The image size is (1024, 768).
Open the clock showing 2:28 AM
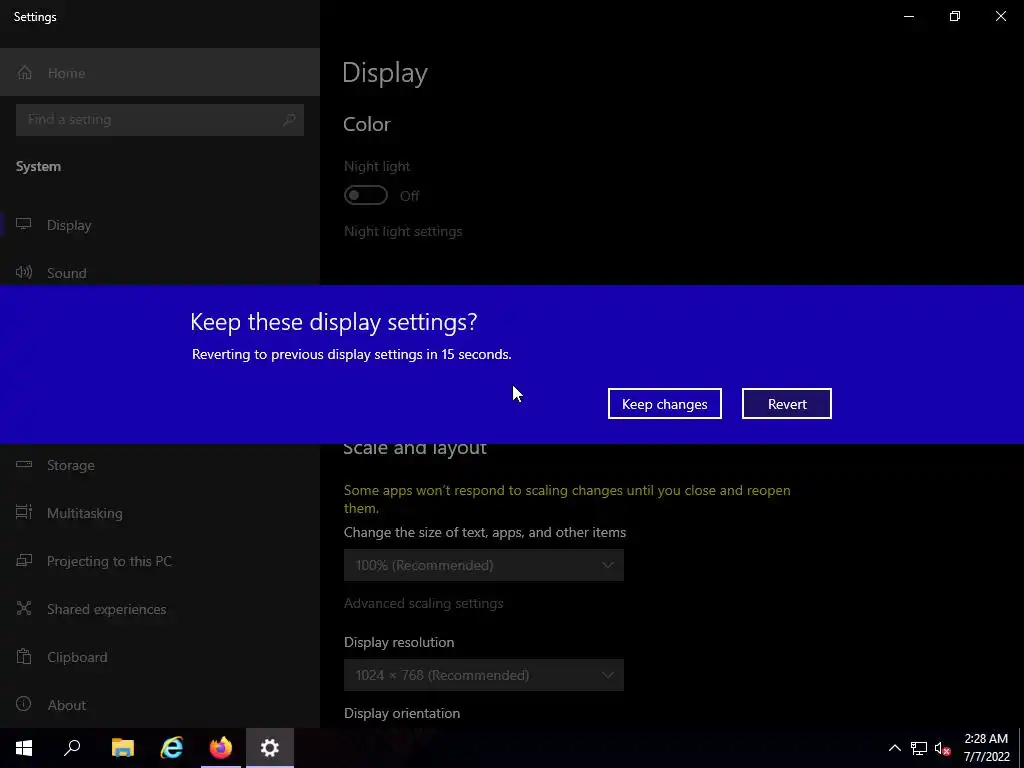click(986, 748)
